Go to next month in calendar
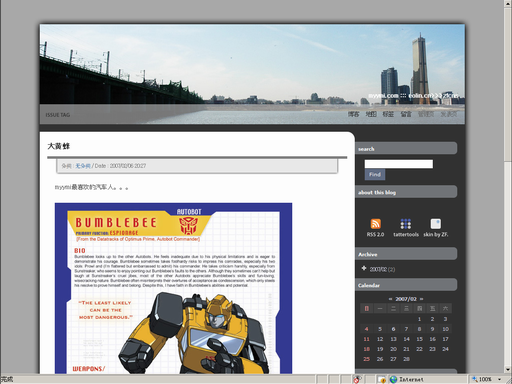Viewport: 512px width, 384px height. (421, 299)
